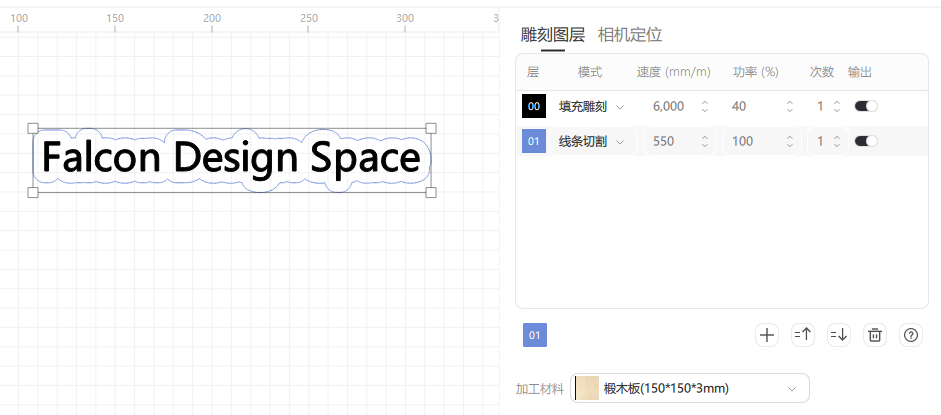Image resolution: width=941 pixels, height=415 pixels.
Task: Select the blue 01 layer icon in table
Action: (534, 141)
